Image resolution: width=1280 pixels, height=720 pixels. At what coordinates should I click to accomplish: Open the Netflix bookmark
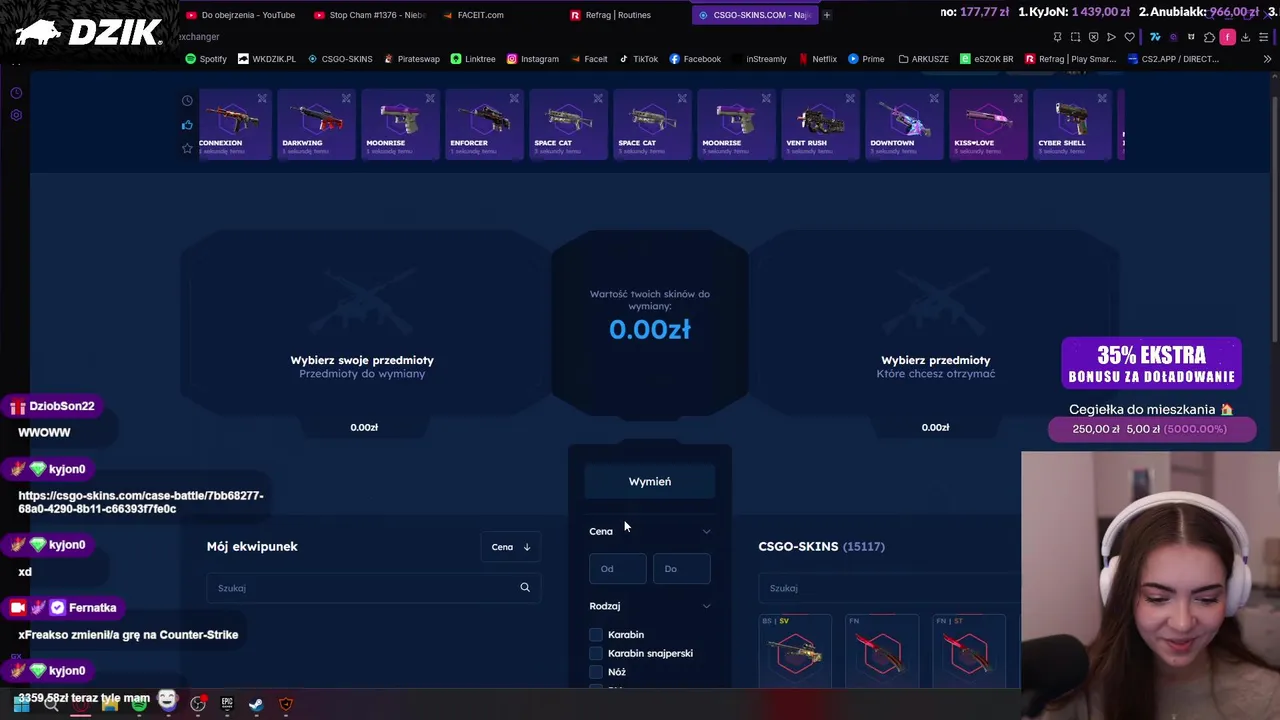(x=818, y=59)
